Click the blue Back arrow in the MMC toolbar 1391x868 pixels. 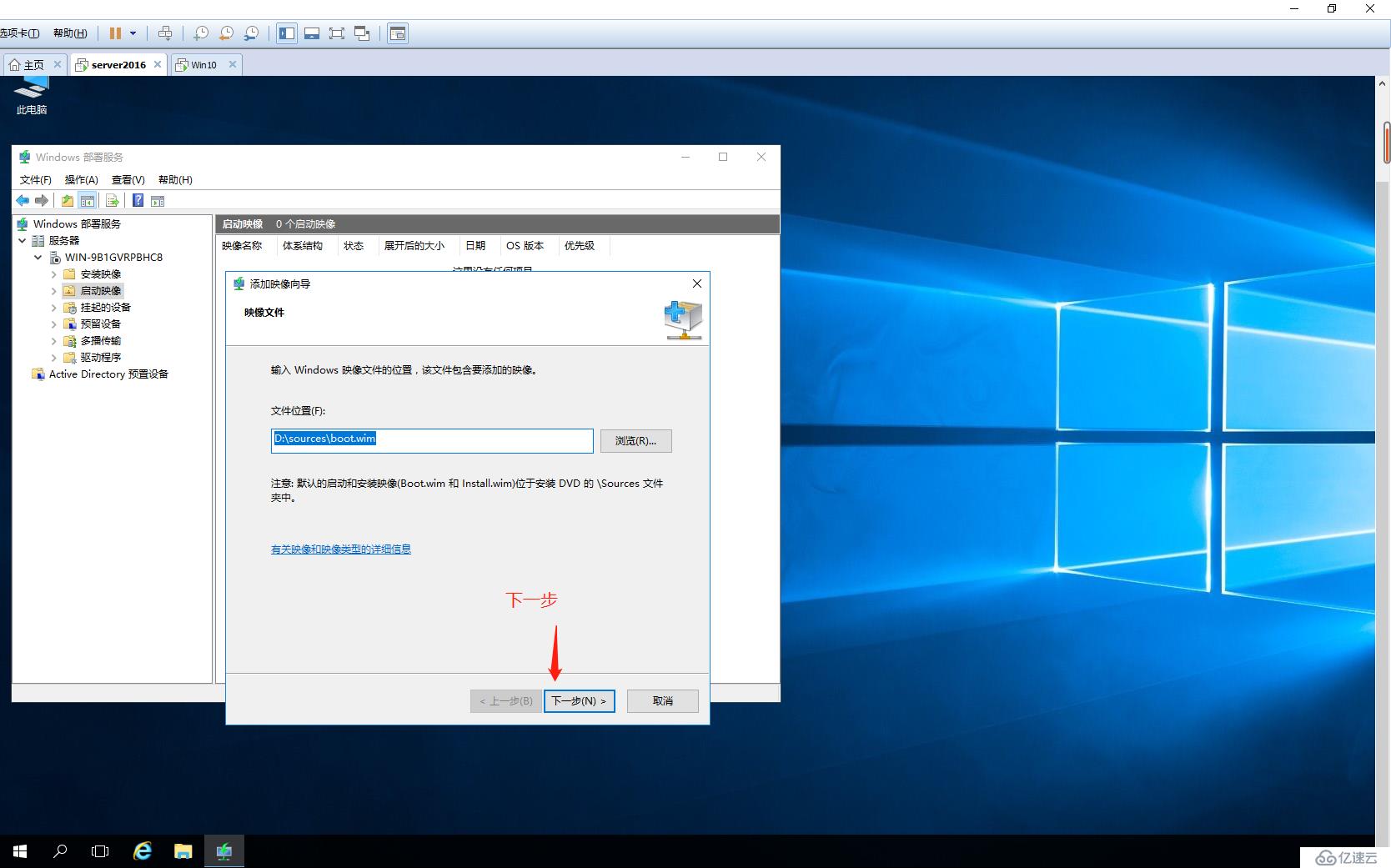pos(23,200)
